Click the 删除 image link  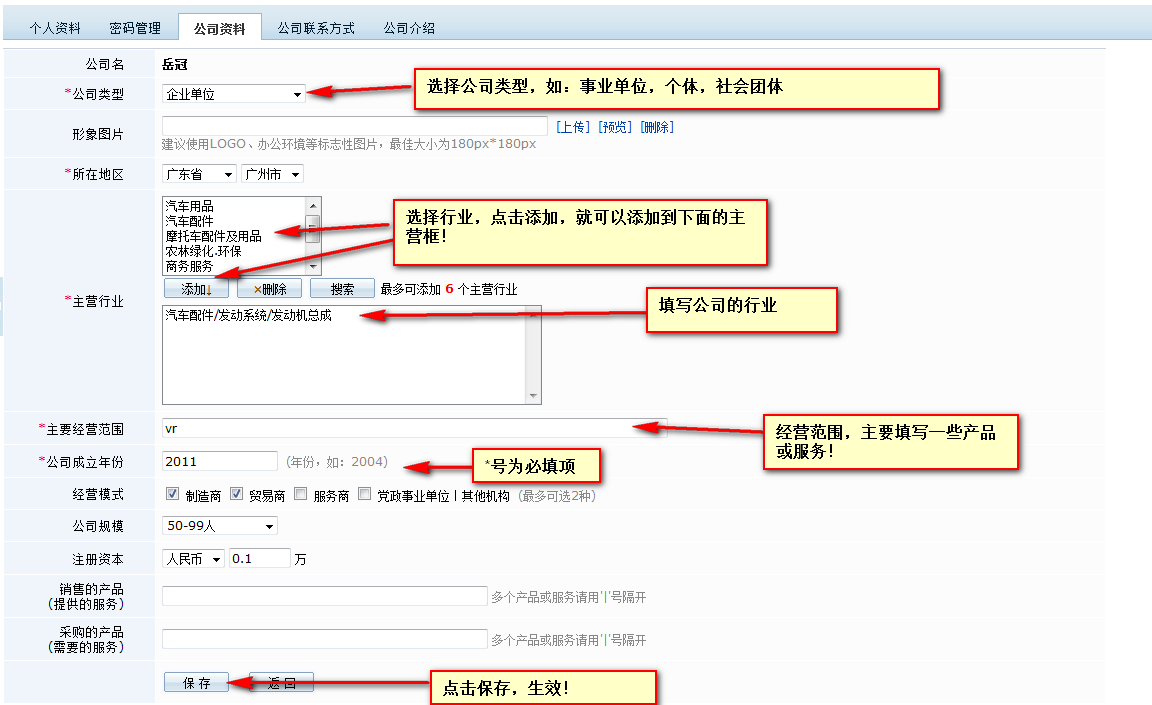657,127
